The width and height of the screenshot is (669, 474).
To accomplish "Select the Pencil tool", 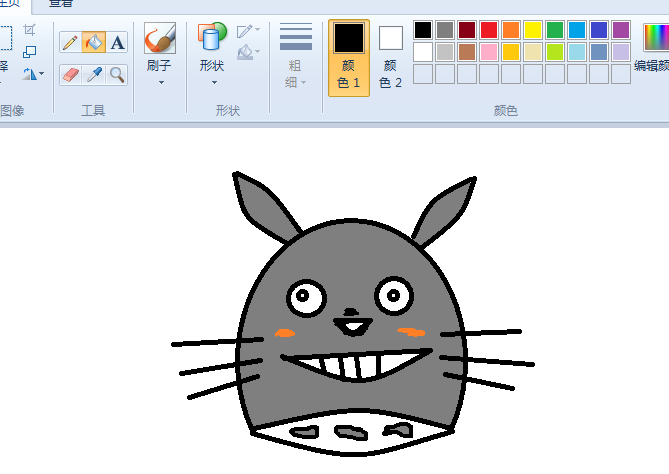I will coord(70,42).
